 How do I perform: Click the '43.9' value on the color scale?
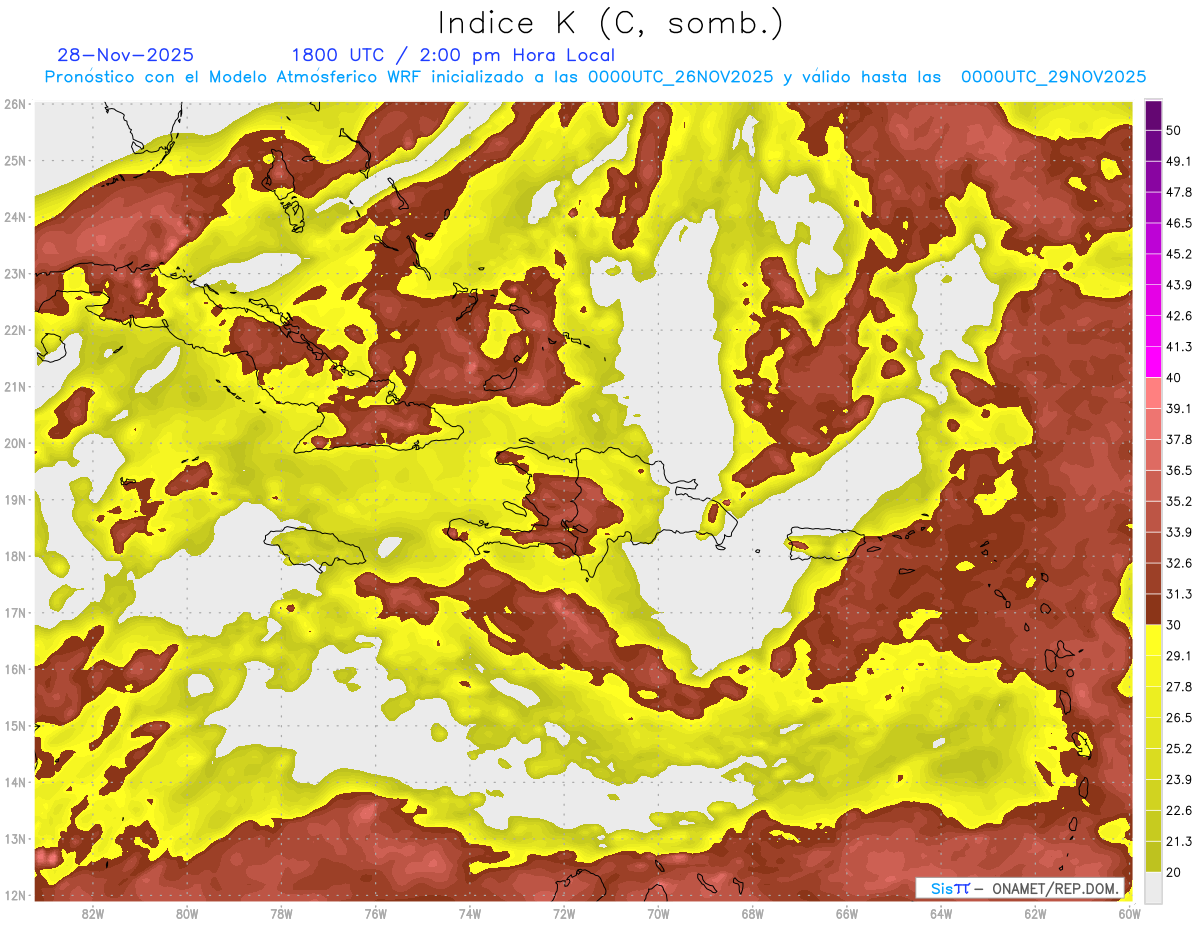pyautogui.click(x=1179, y=285)
